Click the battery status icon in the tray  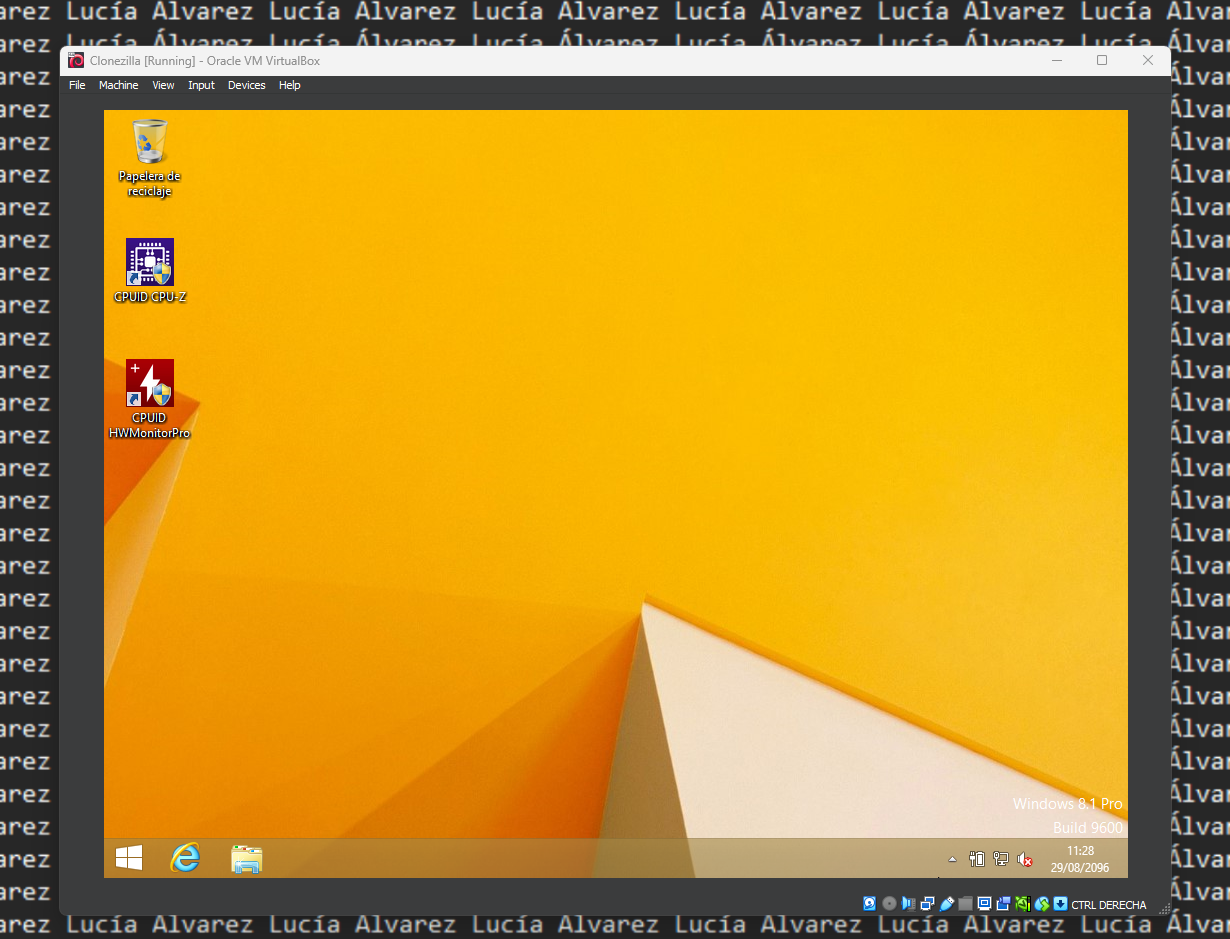click(977, 859)
